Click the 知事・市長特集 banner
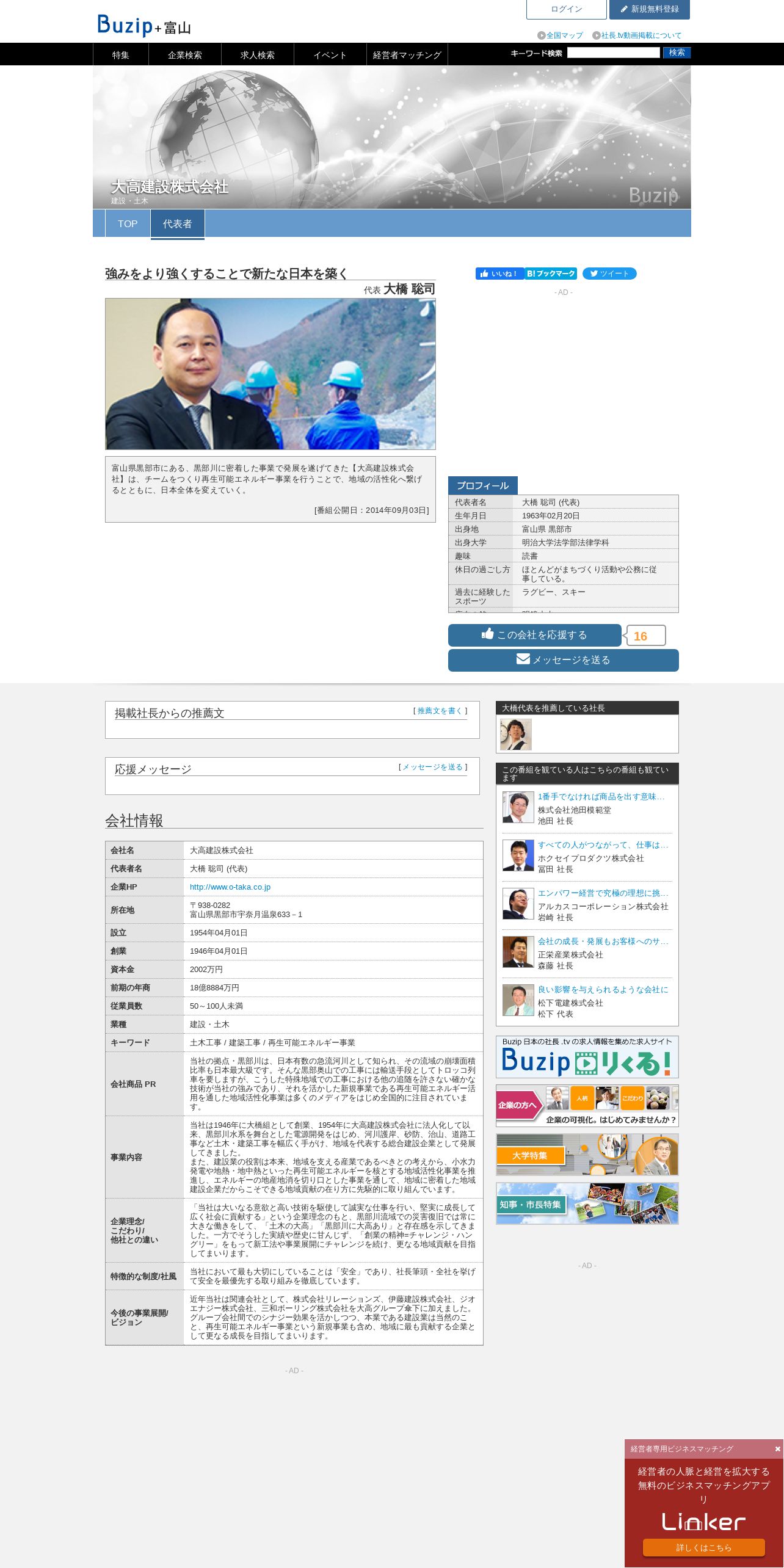Image resolution: width=784 pixels, height=1568 pixels. (x=587, y=1203)
